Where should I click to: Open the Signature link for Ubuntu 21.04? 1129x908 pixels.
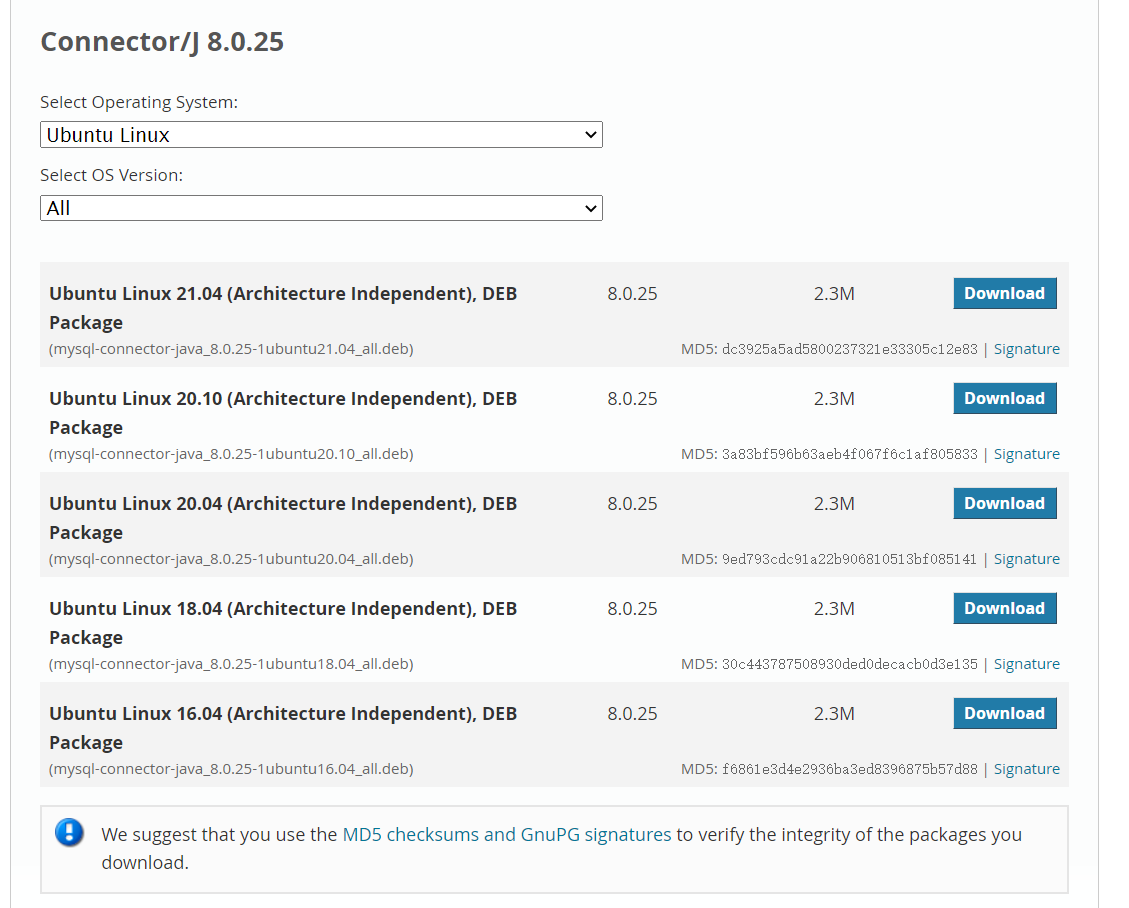click(x=1026, y=349)
